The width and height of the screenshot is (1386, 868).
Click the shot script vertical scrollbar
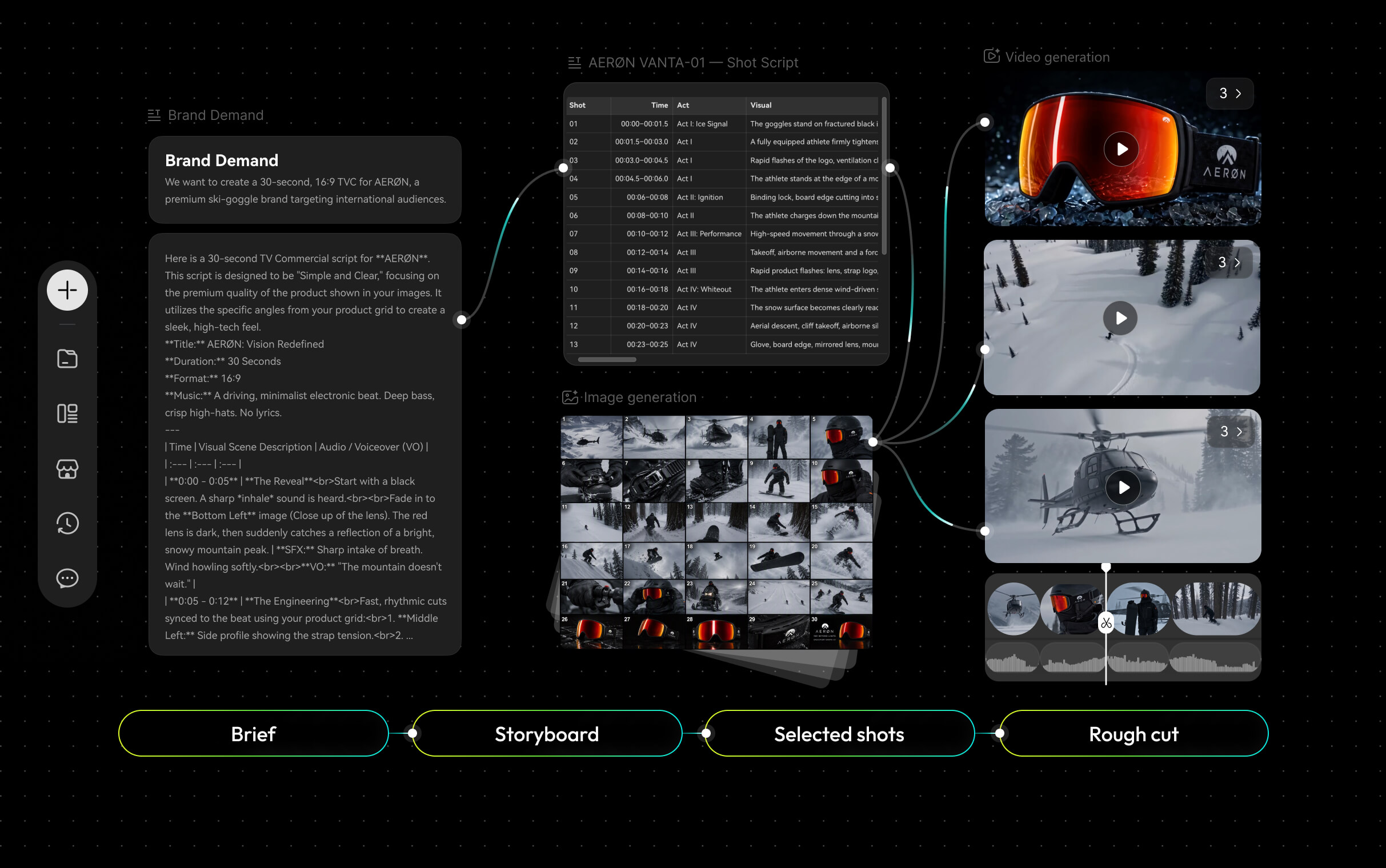884,176
